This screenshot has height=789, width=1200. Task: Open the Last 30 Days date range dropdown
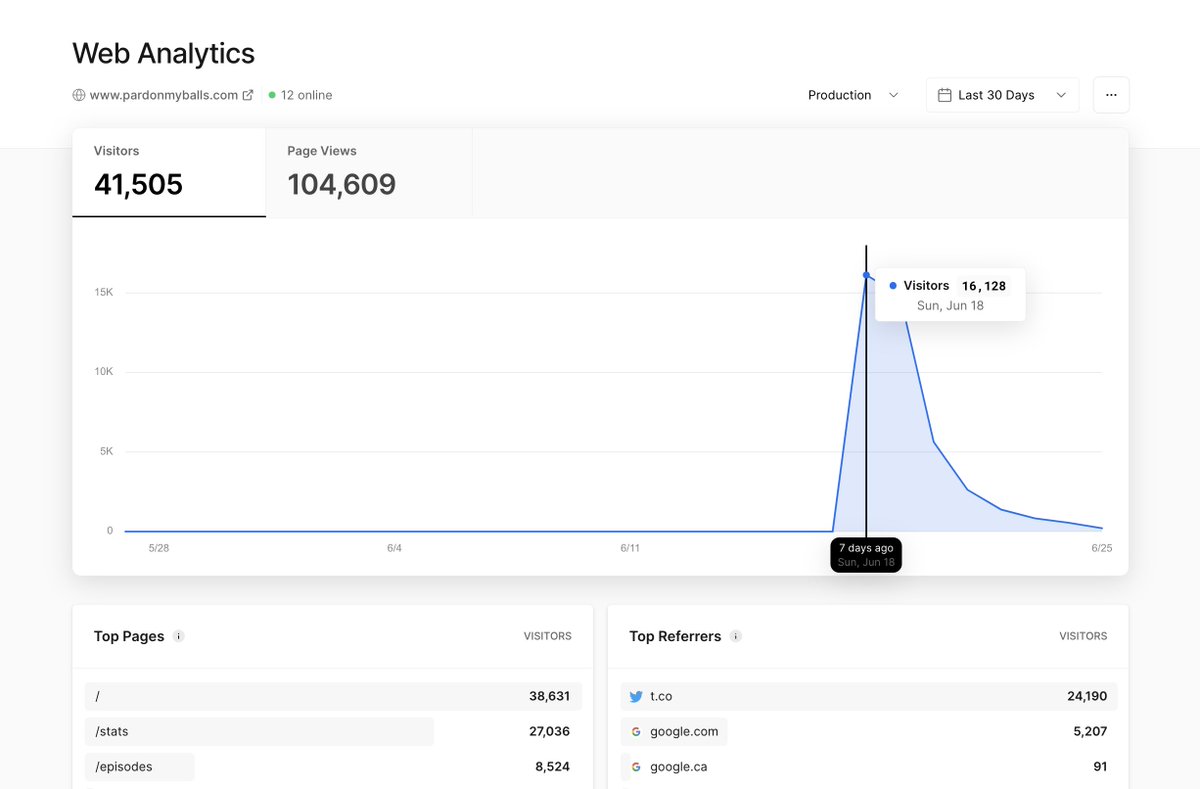tap(1002, 95)
